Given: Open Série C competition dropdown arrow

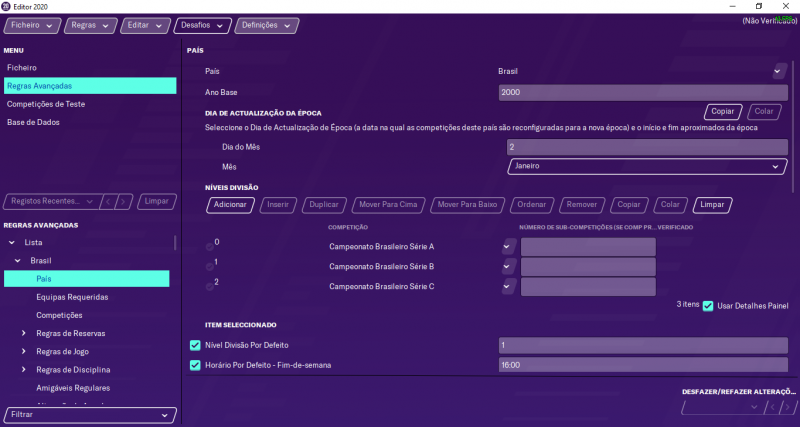Looking at the screenshot, I should coord(508,287).
